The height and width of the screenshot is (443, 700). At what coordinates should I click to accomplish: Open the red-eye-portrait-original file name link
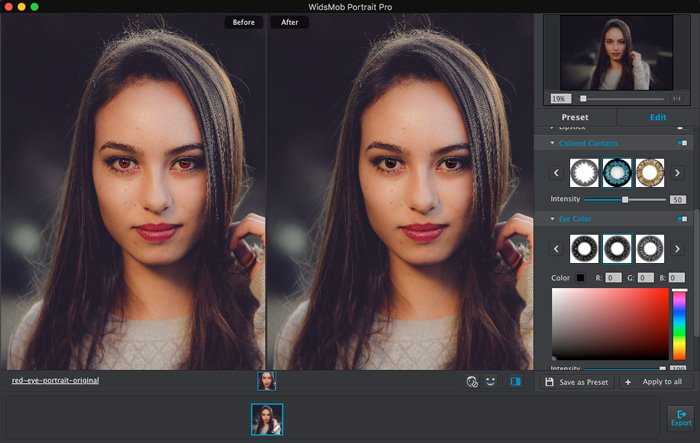55,380
